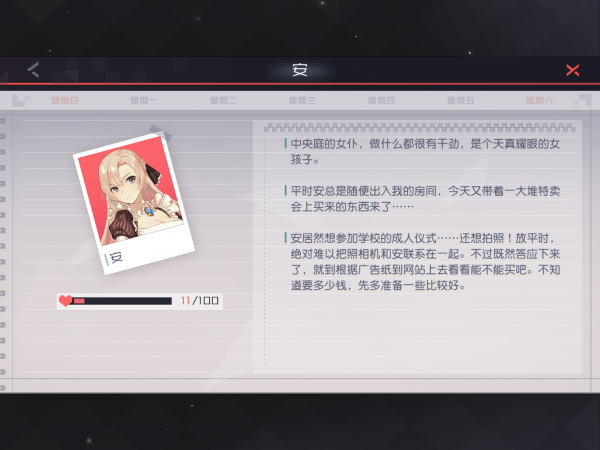Click the top-left notebook corner decoration
Viewport: 600px width, 450px height.
[x=21, y=101]
